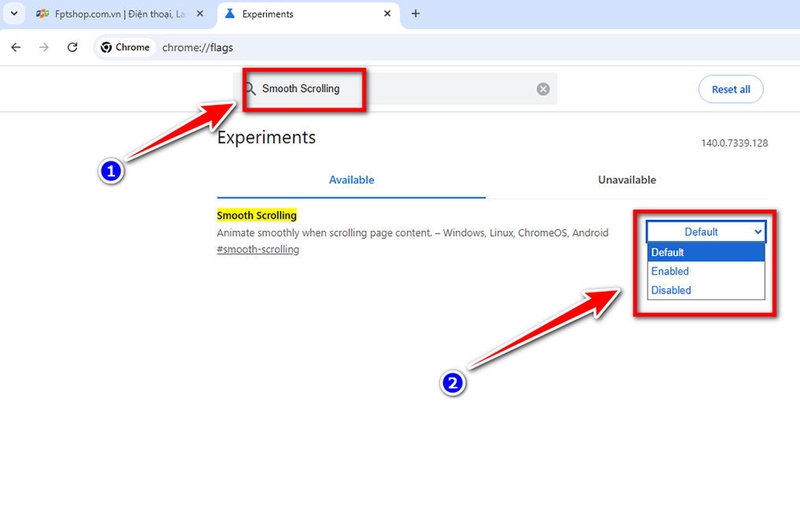
Task: Close the Experiments tab
Action: (x=387, y=14)
